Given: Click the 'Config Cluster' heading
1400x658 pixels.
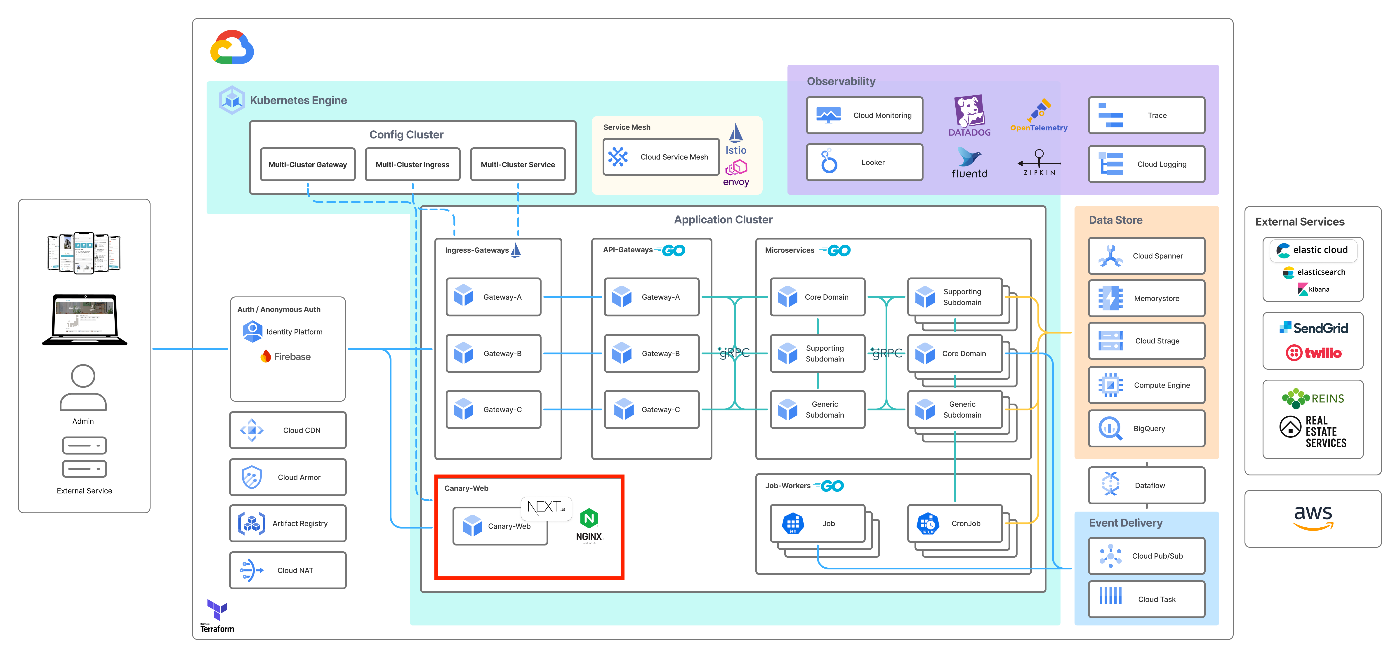Looking at the screenshot, I should point(406,134).
